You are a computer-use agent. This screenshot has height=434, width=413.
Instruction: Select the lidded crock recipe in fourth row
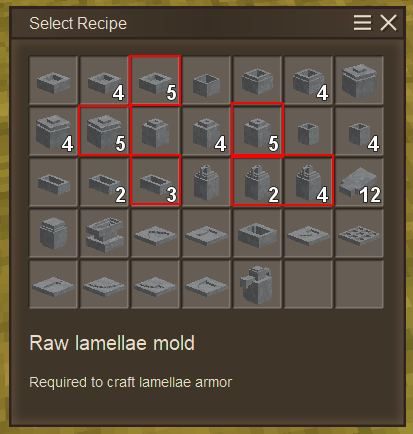pos(53,233)
